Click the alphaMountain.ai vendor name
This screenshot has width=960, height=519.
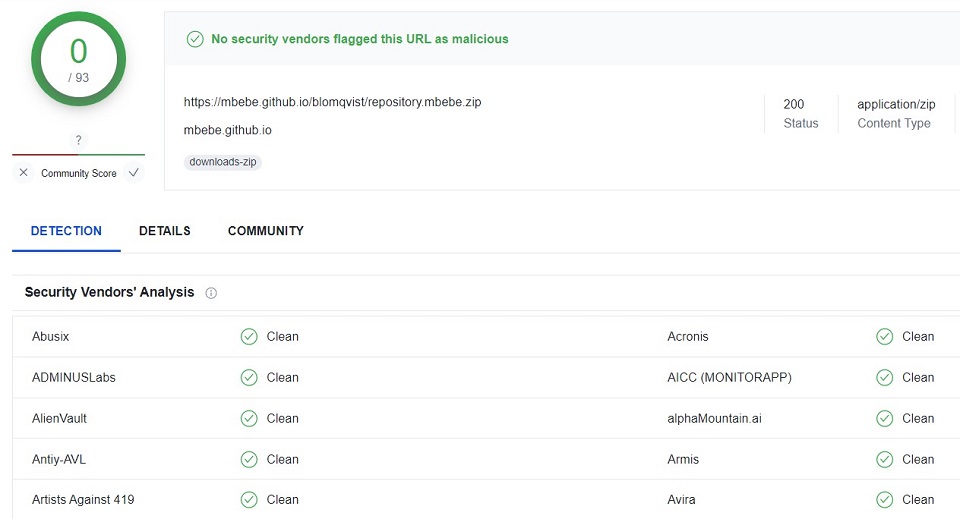point(714,419)
